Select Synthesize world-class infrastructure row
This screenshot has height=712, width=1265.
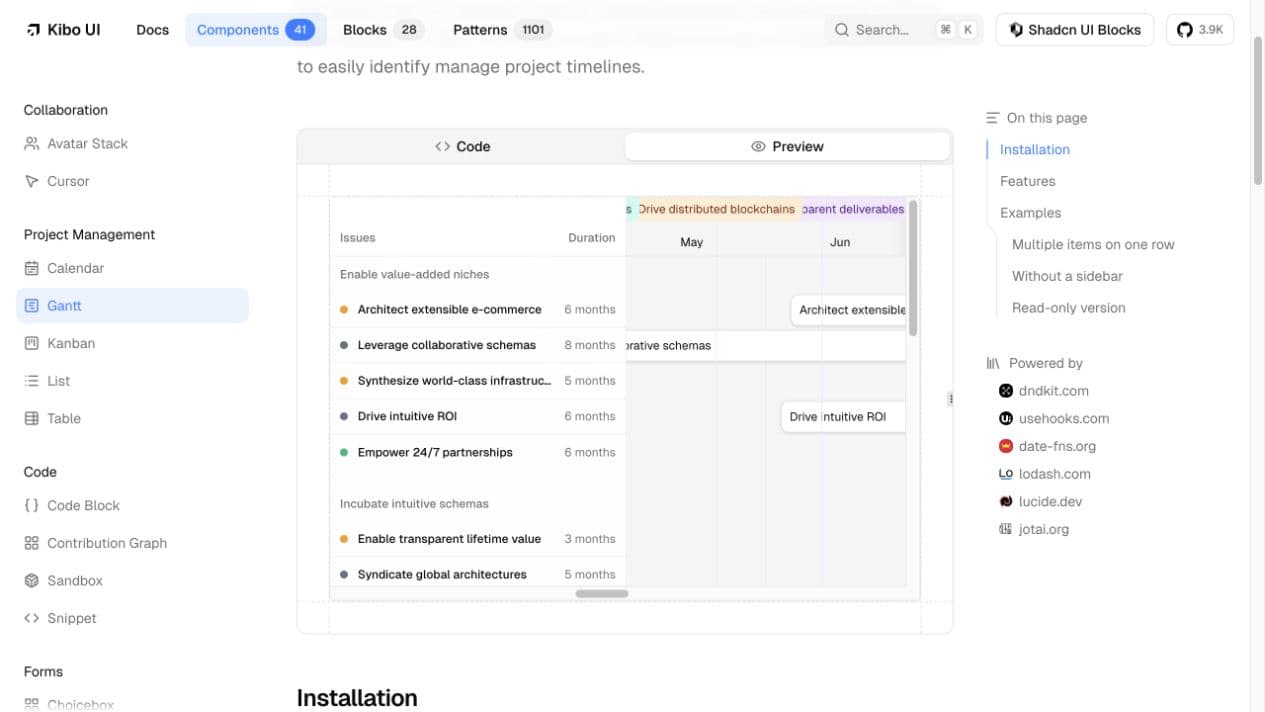pyautogui.click(x=477, y=381)
